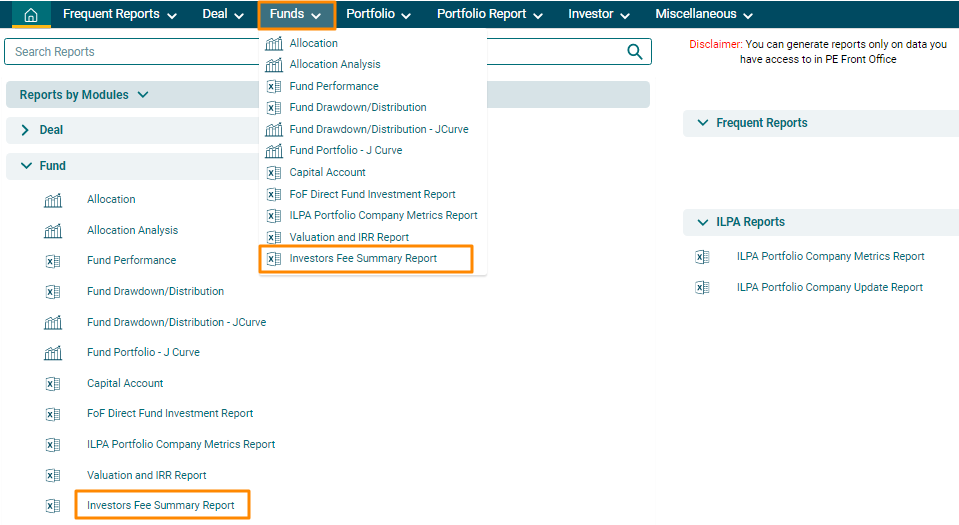Click the search magnifier icon
The image size is (959, 525).
(x=634, y=52)
